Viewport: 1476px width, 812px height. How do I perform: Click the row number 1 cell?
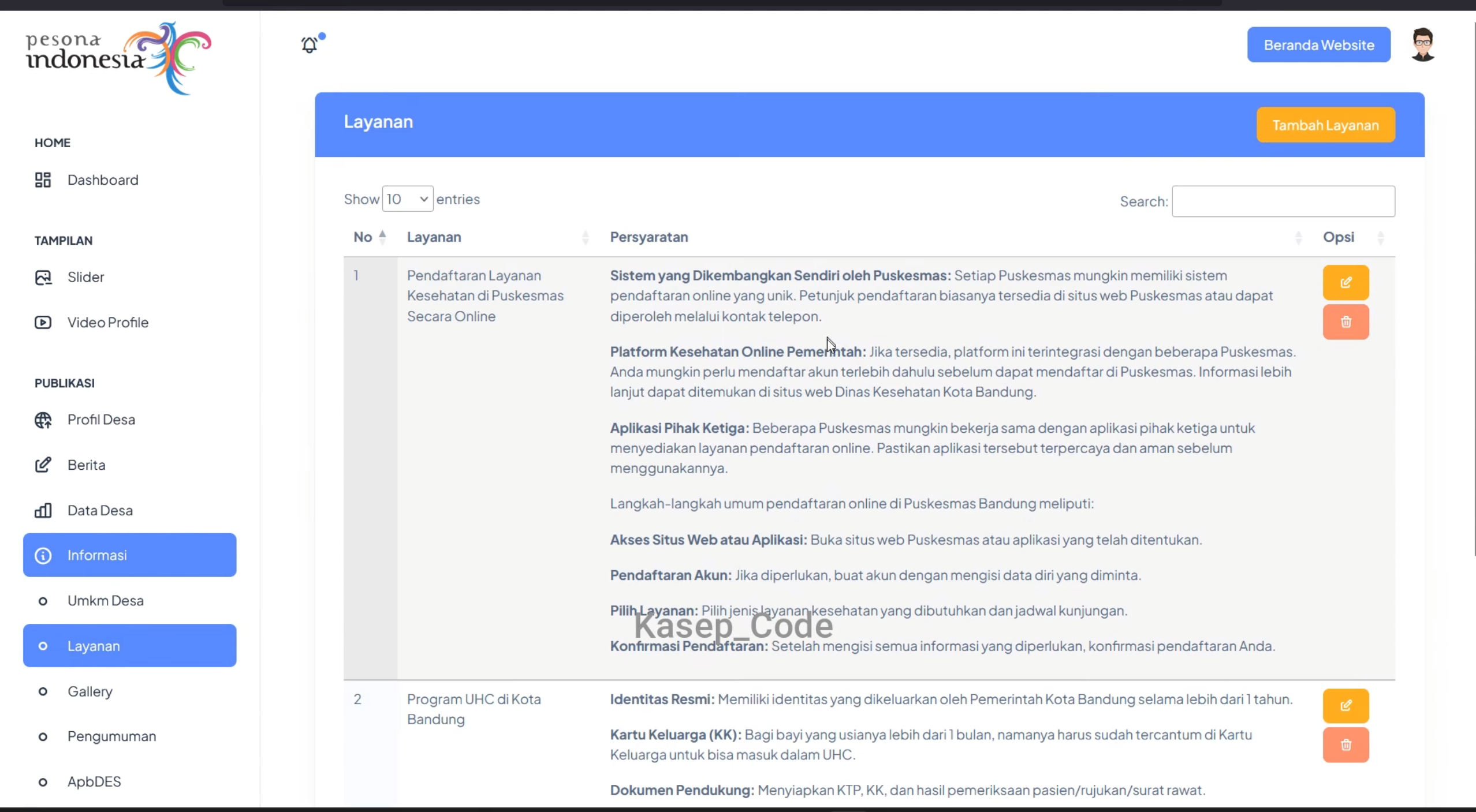370,469
